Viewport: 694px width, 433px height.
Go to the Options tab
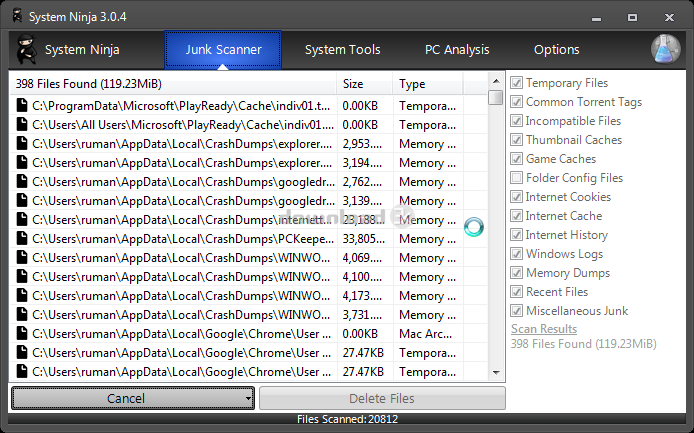[556, 50]
